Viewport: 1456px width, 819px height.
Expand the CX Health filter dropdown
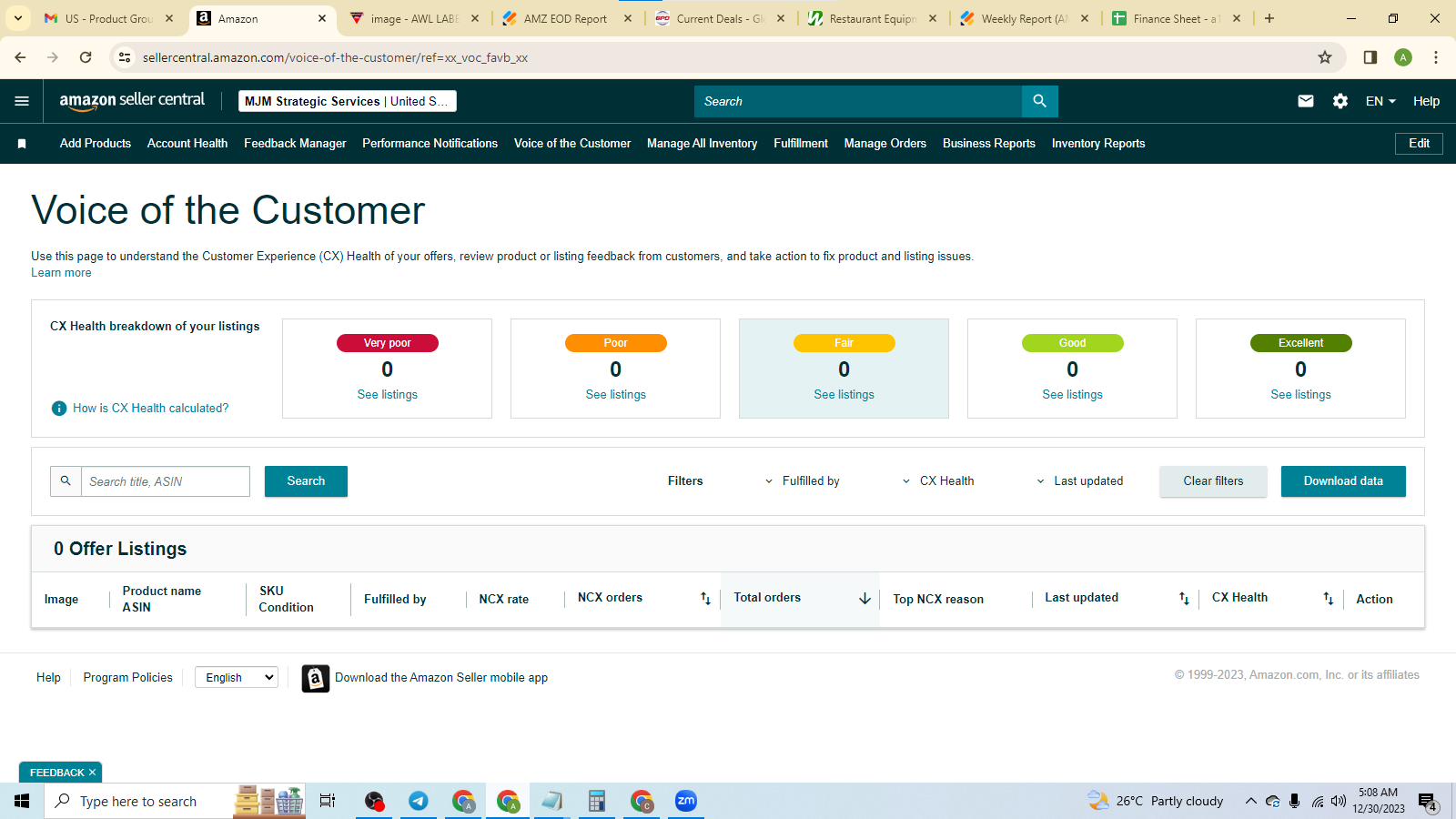[x=937, y=481]
